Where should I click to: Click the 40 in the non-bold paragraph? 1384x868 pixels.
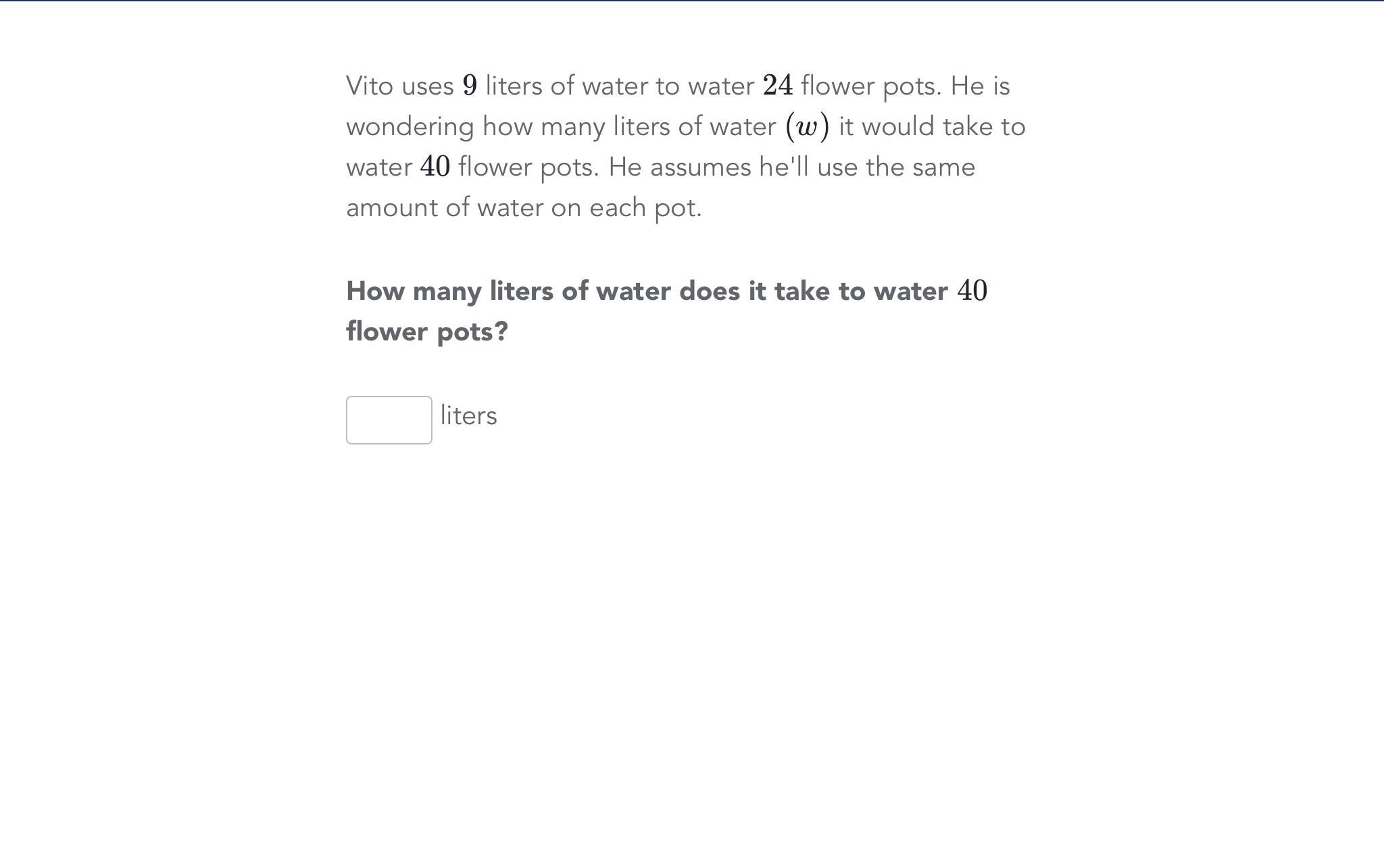point(435,168)
